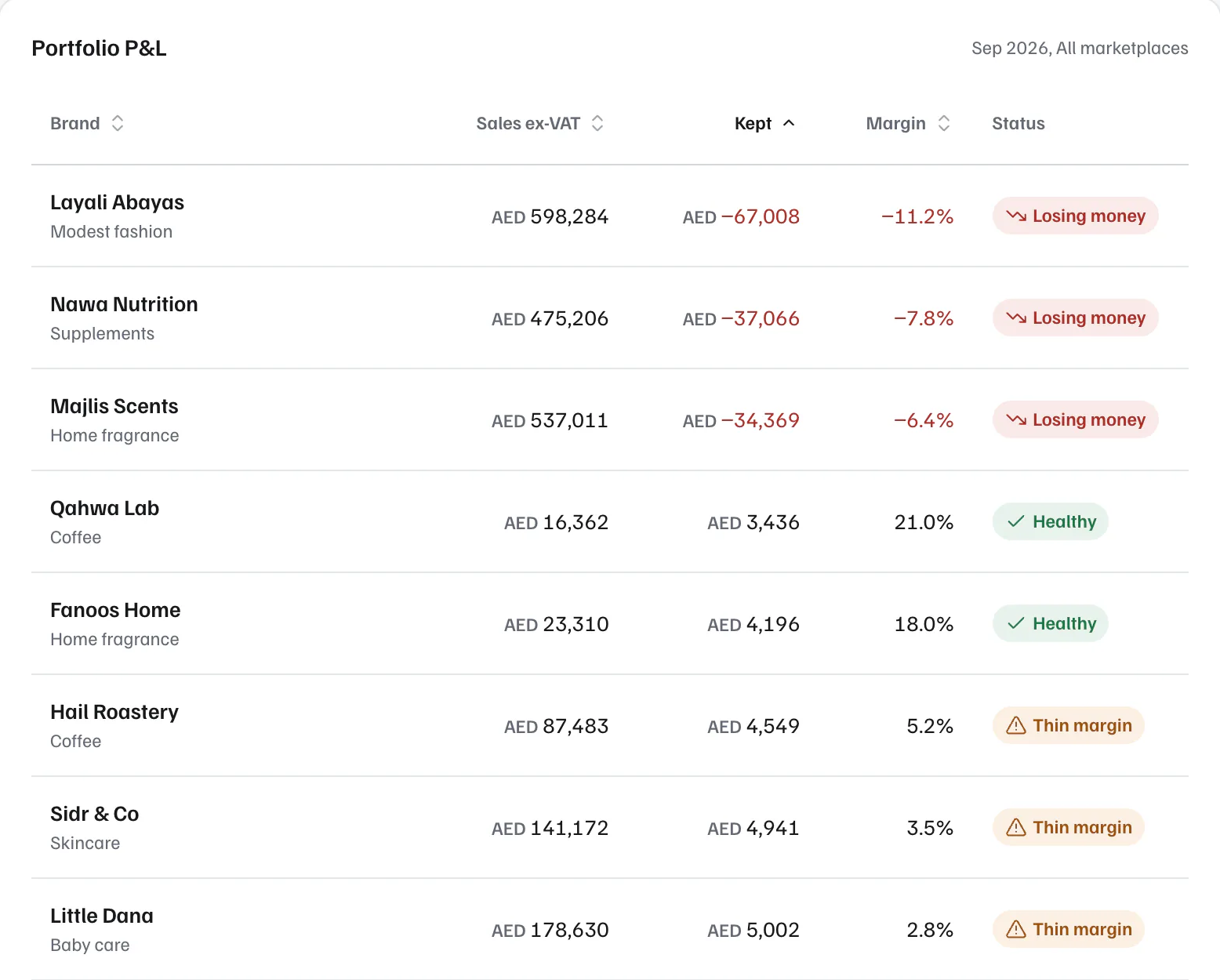The image size is (1220, 980).
Task: Click the Portfolio P&L heading
Action: click(99, 48)
